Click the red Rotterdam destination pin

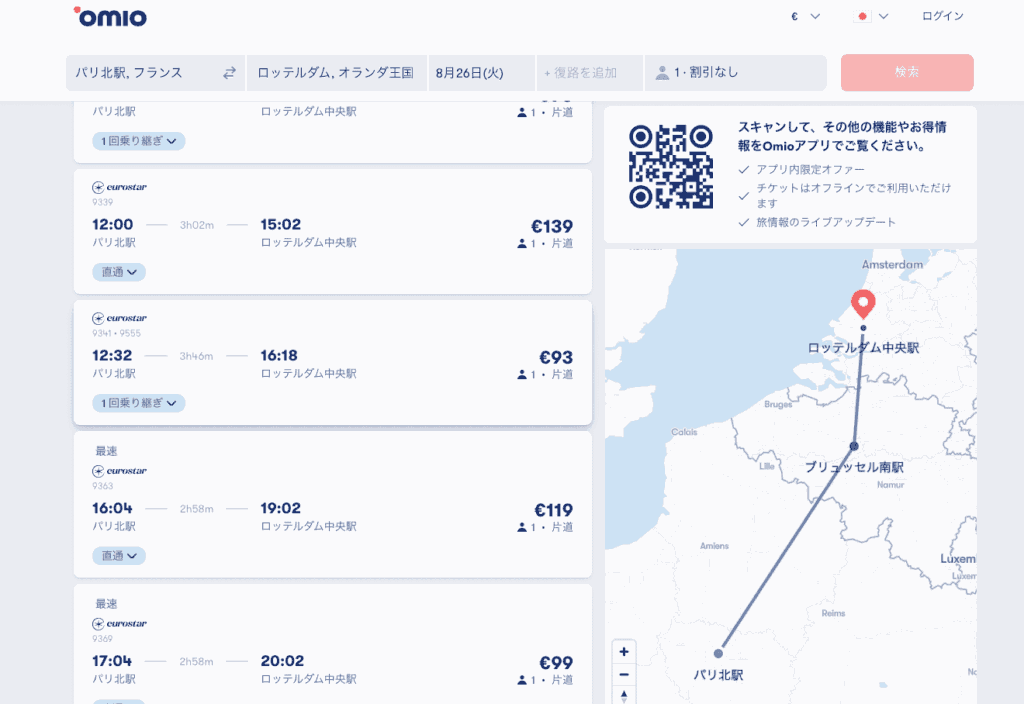pos(863,304)
